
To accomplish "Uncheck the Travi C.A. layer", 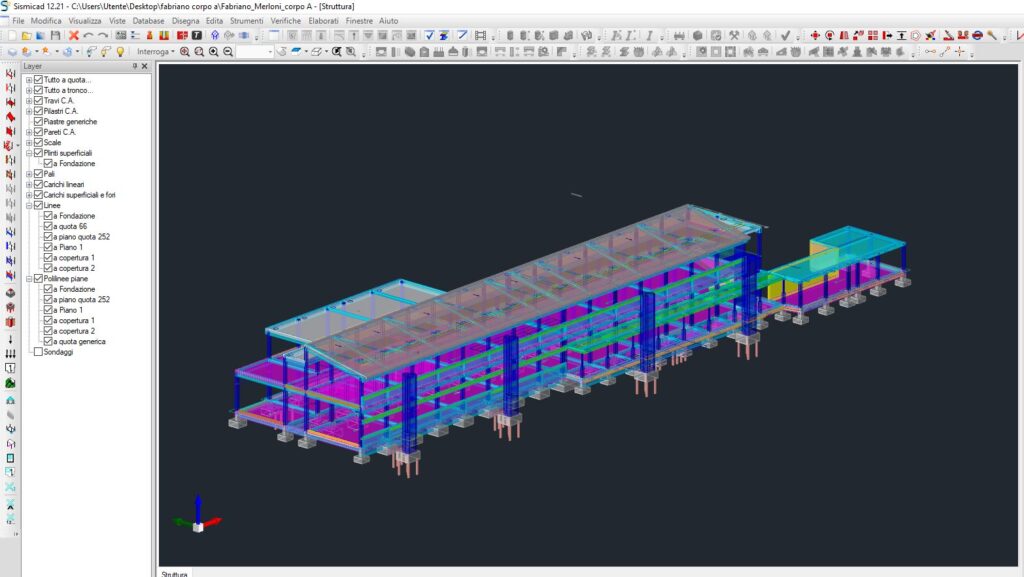I will [38, 100].
